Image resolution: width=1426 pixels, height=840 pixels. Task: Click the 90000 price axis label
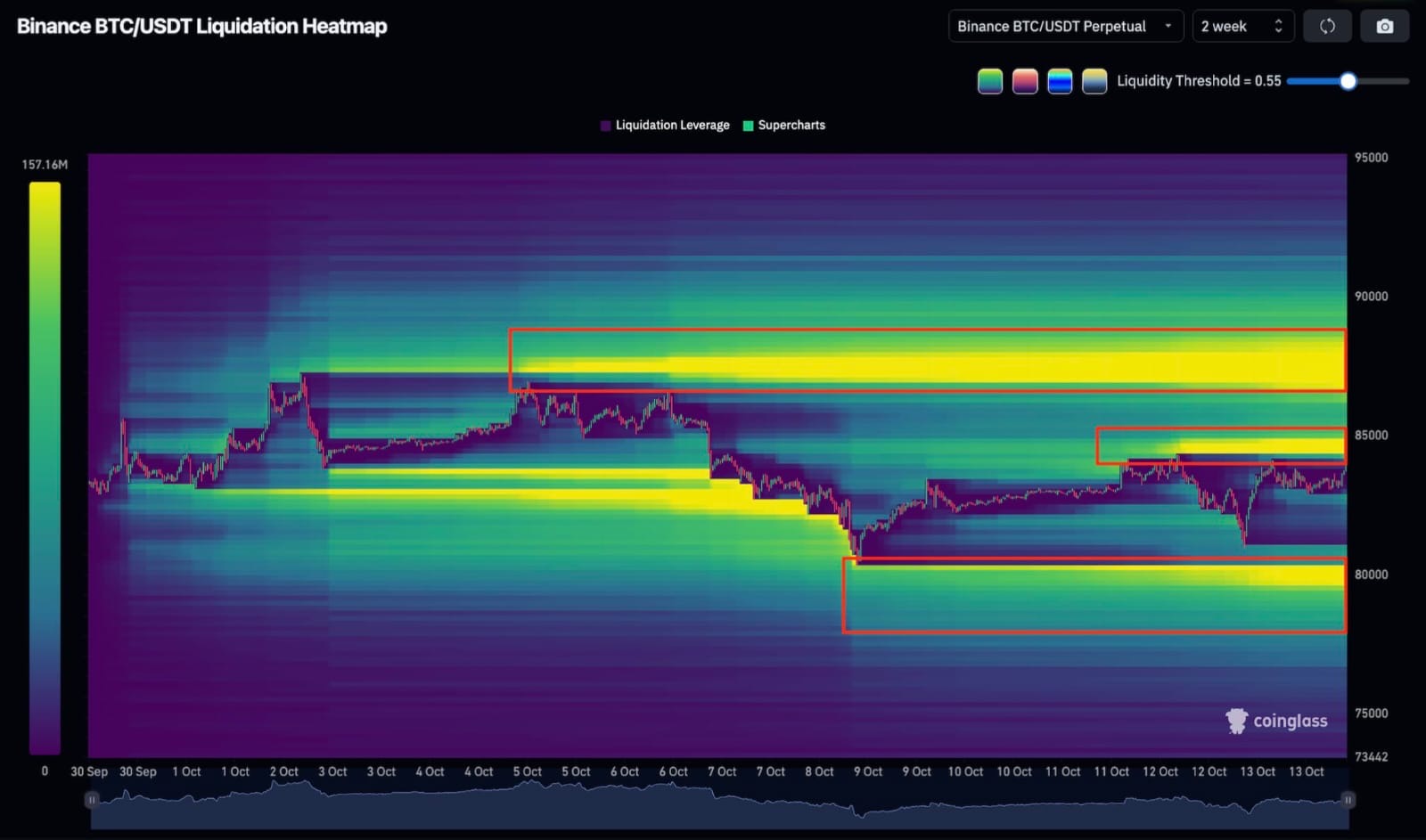[x=1371, y=297]
